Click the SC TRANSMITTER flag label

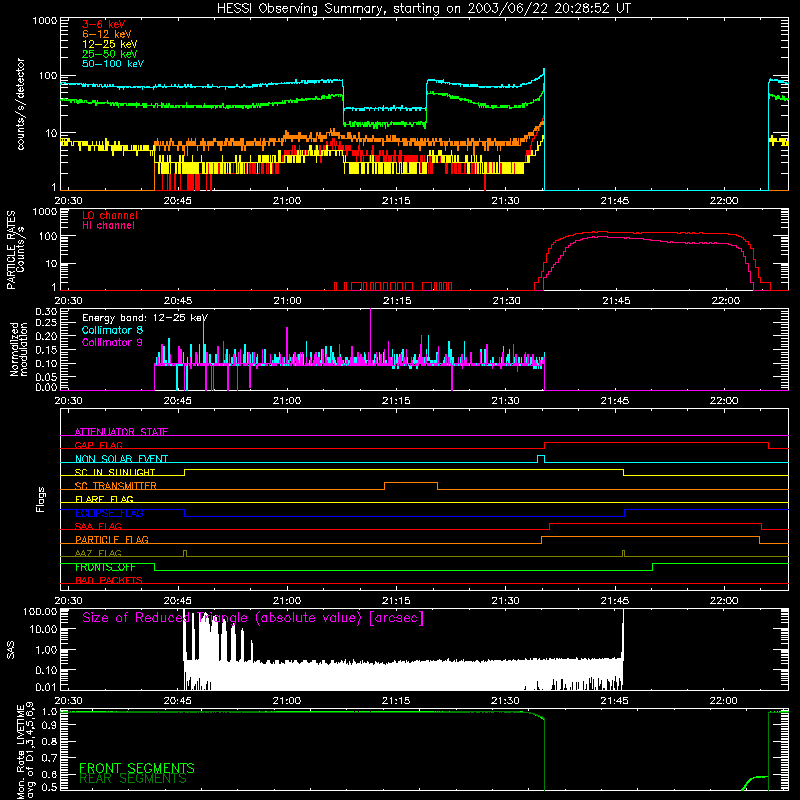click(x=116, y=486)
